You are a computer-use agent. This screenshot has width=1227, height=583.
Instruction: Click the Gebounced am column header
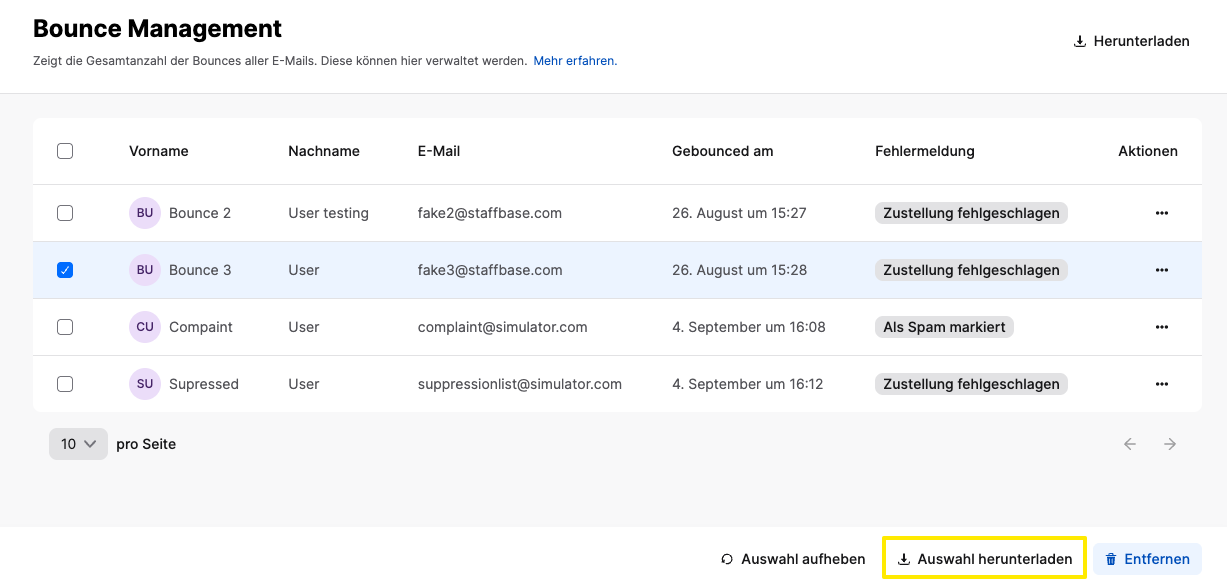pyautogui.click(x=723, y=151)
